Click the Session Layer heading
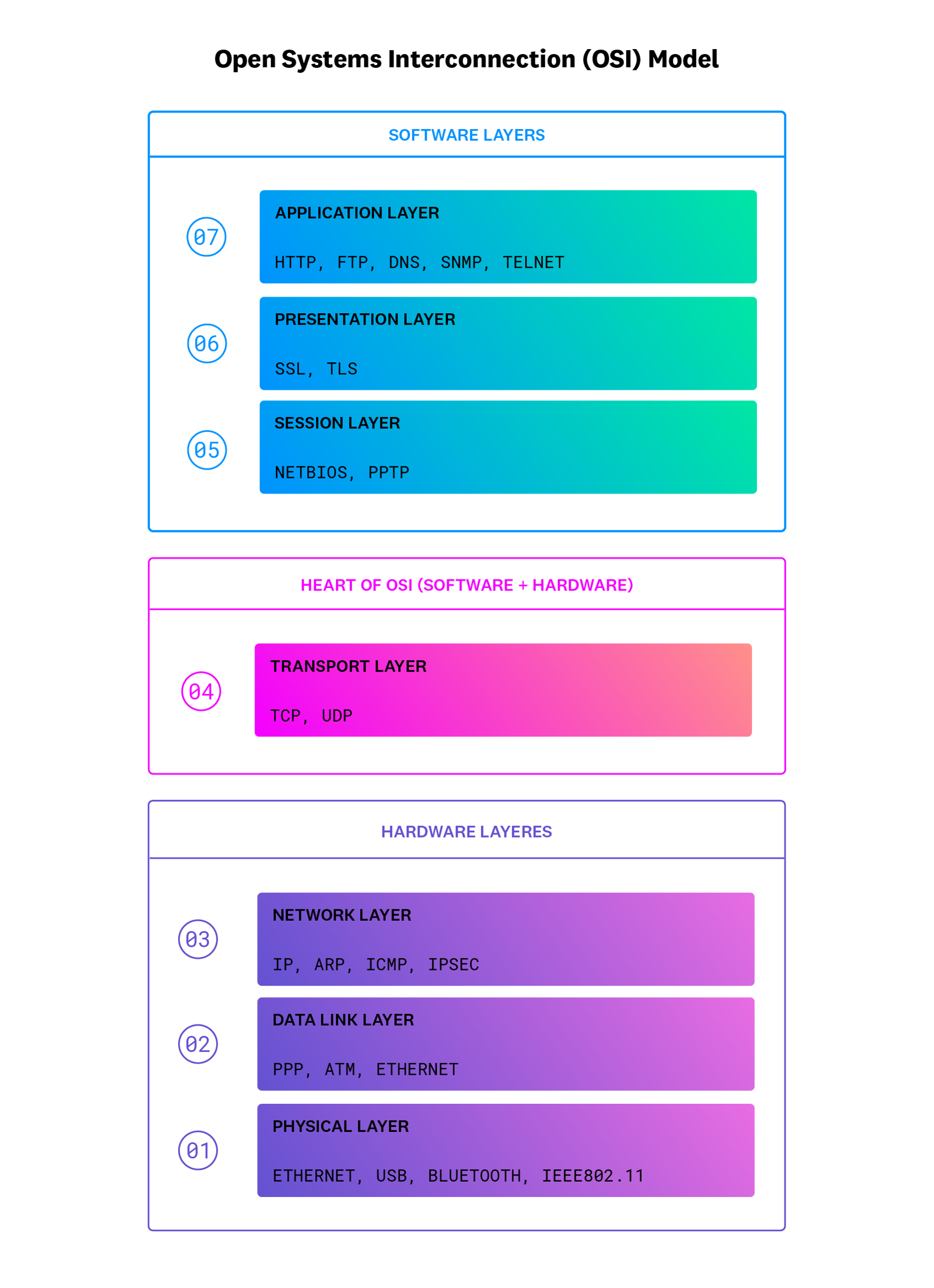This screenshot has width=934, height=1288. tap(337, 423)
